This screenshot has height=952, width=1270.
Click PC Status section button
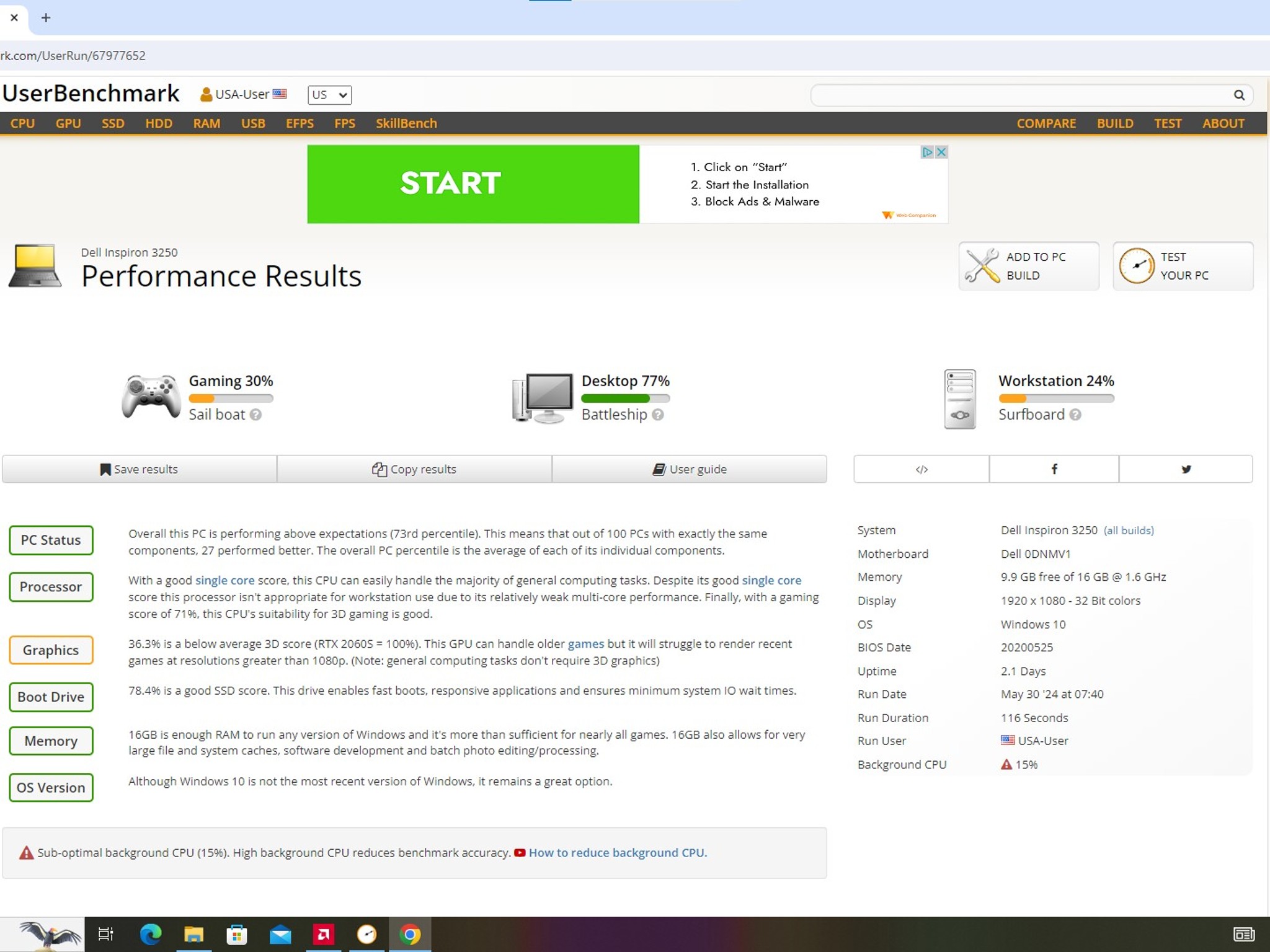[51, 540]
